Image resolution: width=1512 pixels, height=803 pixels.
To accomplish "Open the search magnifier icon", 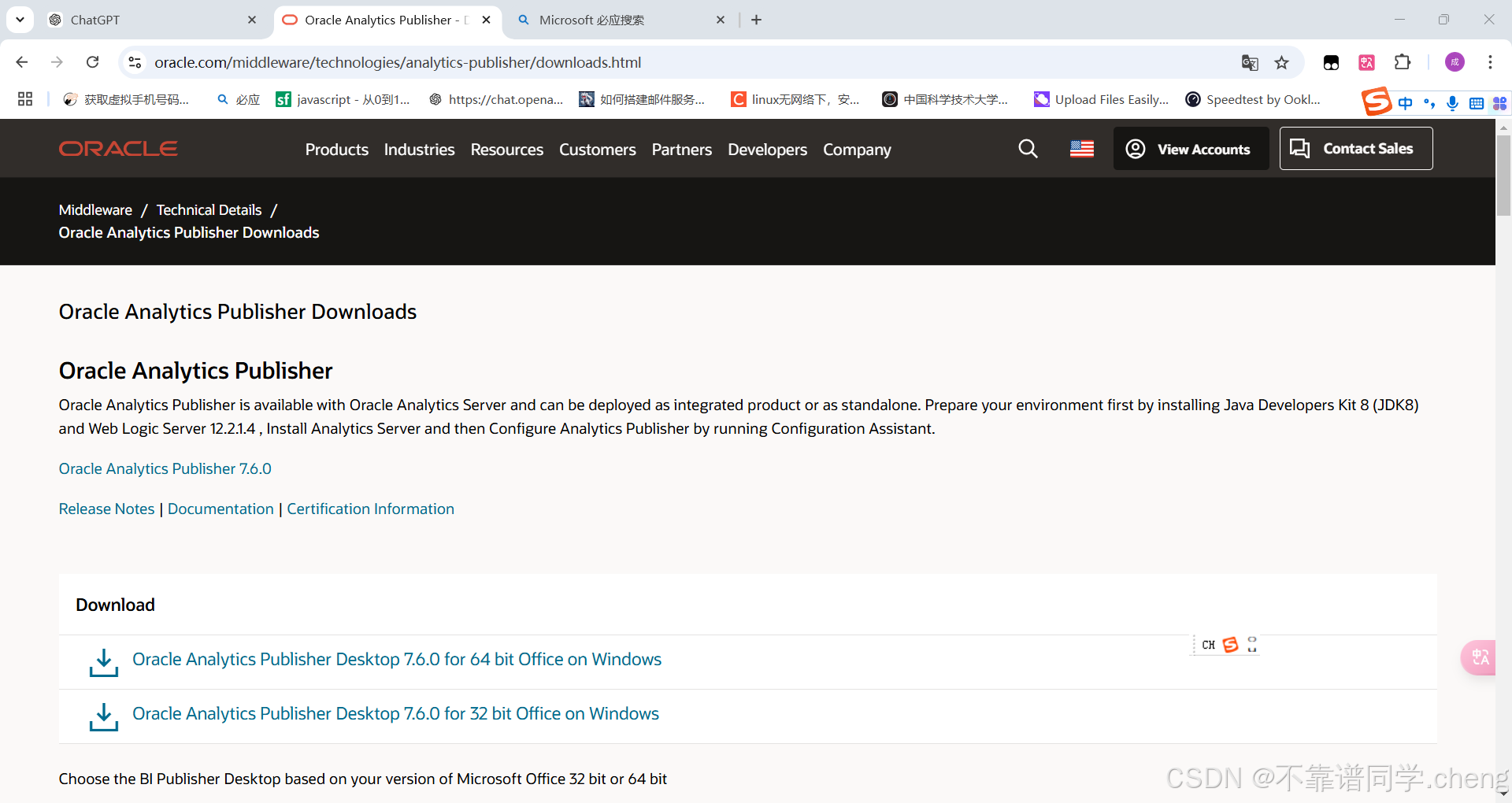I will [1028, 148].
